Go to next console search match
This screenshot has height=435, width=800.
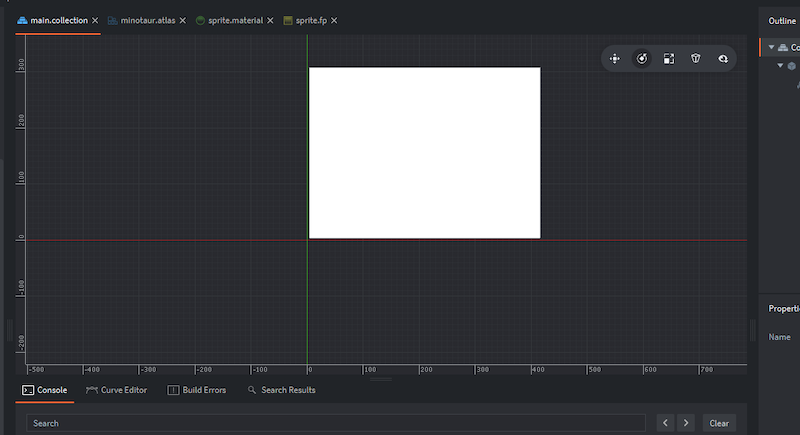point(685,423)
